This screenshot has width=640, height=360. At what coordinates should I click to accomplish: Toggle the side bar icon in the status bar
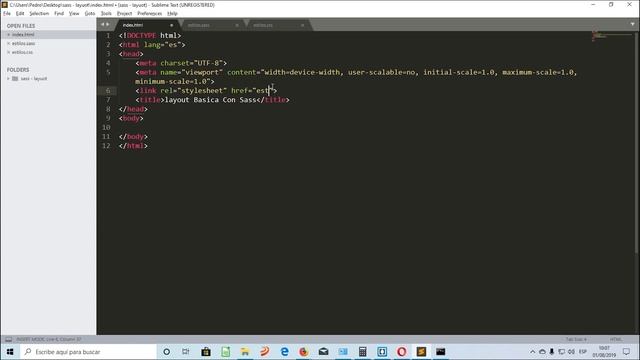(x=8, y=339)
